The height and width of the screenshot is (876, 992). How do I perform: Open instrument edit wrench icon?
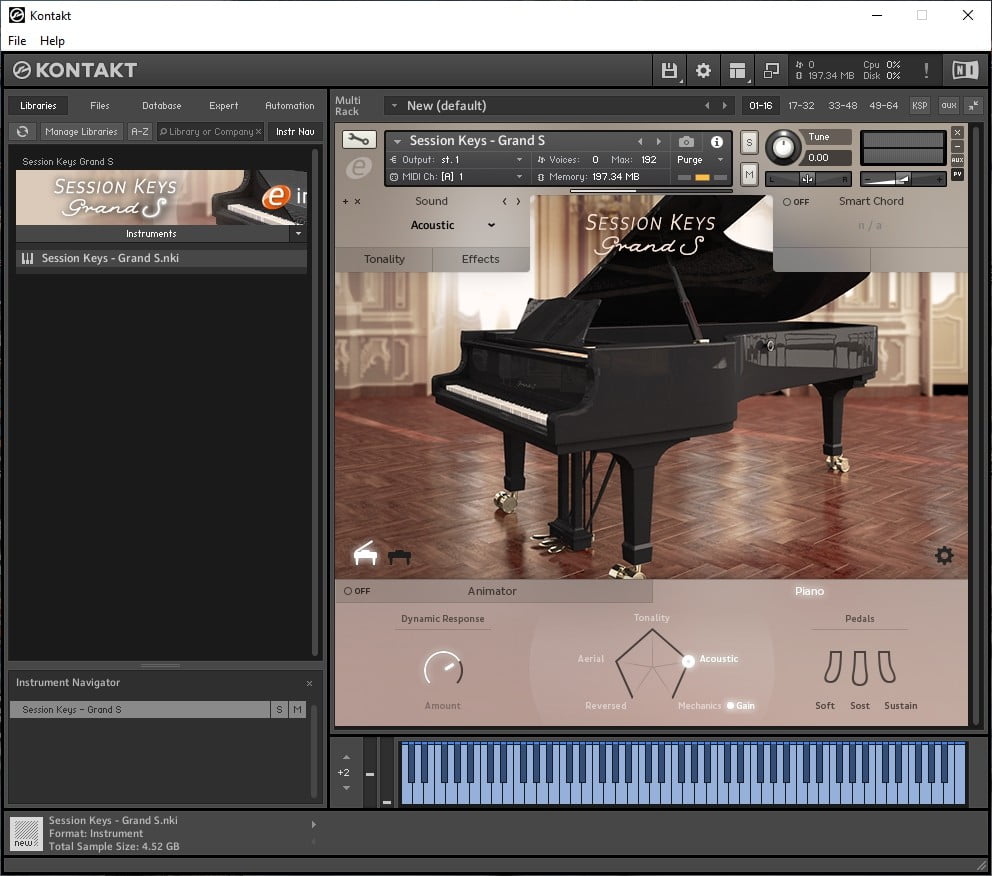pos(359,140)
